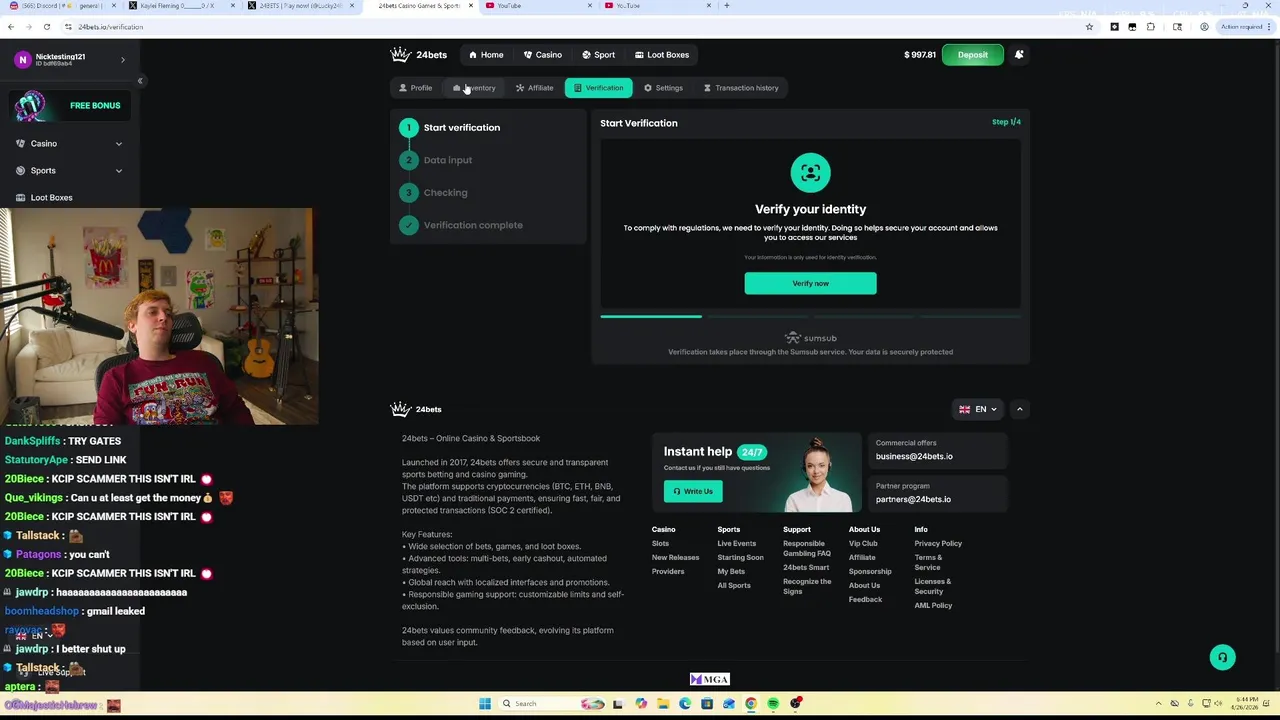Open Sport in top navigation
The height and width of the screenshot is (720, 1280).
coord(599,55)
